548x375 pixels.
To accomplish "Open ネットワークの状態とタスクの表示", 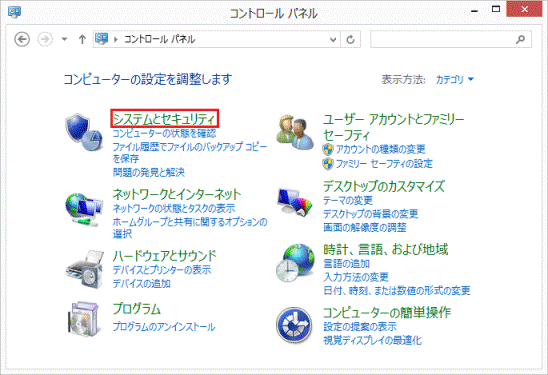I will click(x=174, y=208).
